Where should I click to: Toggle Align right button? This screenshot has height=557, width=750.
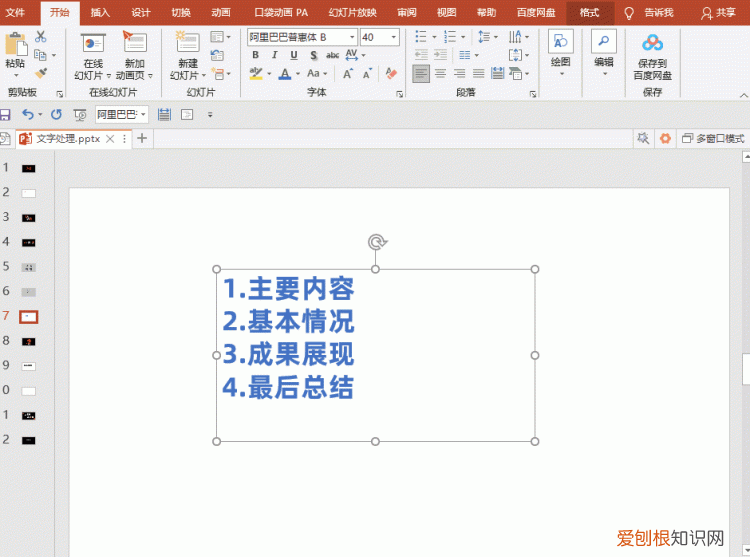459,73
